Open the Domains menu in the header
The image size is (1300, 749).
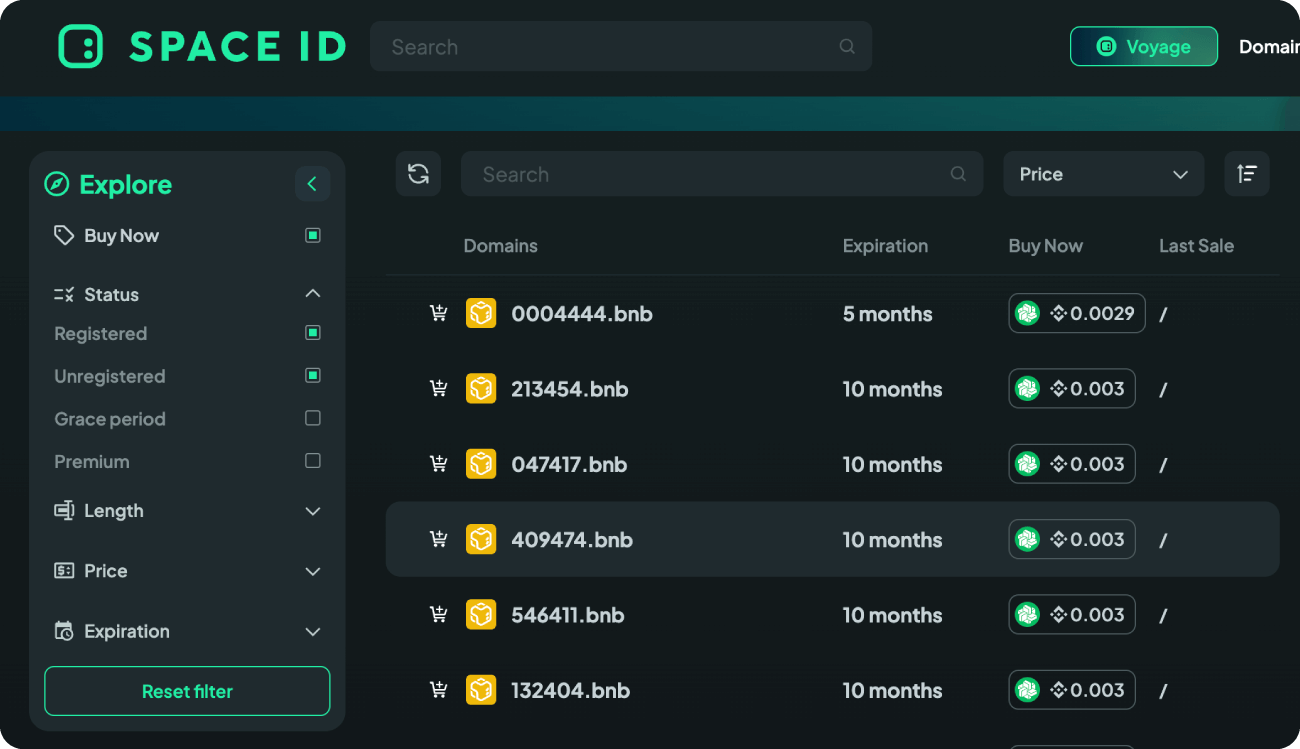(x=1269, y=47)
